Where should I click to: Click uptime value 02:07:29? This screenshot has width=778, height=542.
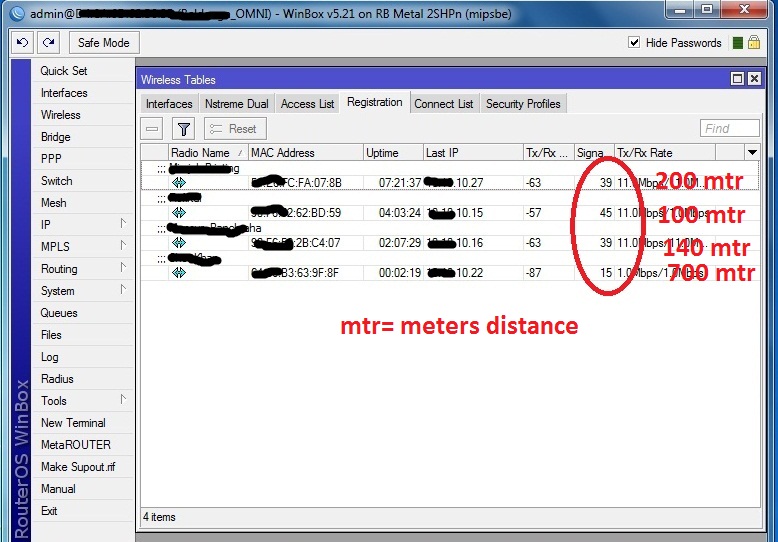[x=400, y=243]
